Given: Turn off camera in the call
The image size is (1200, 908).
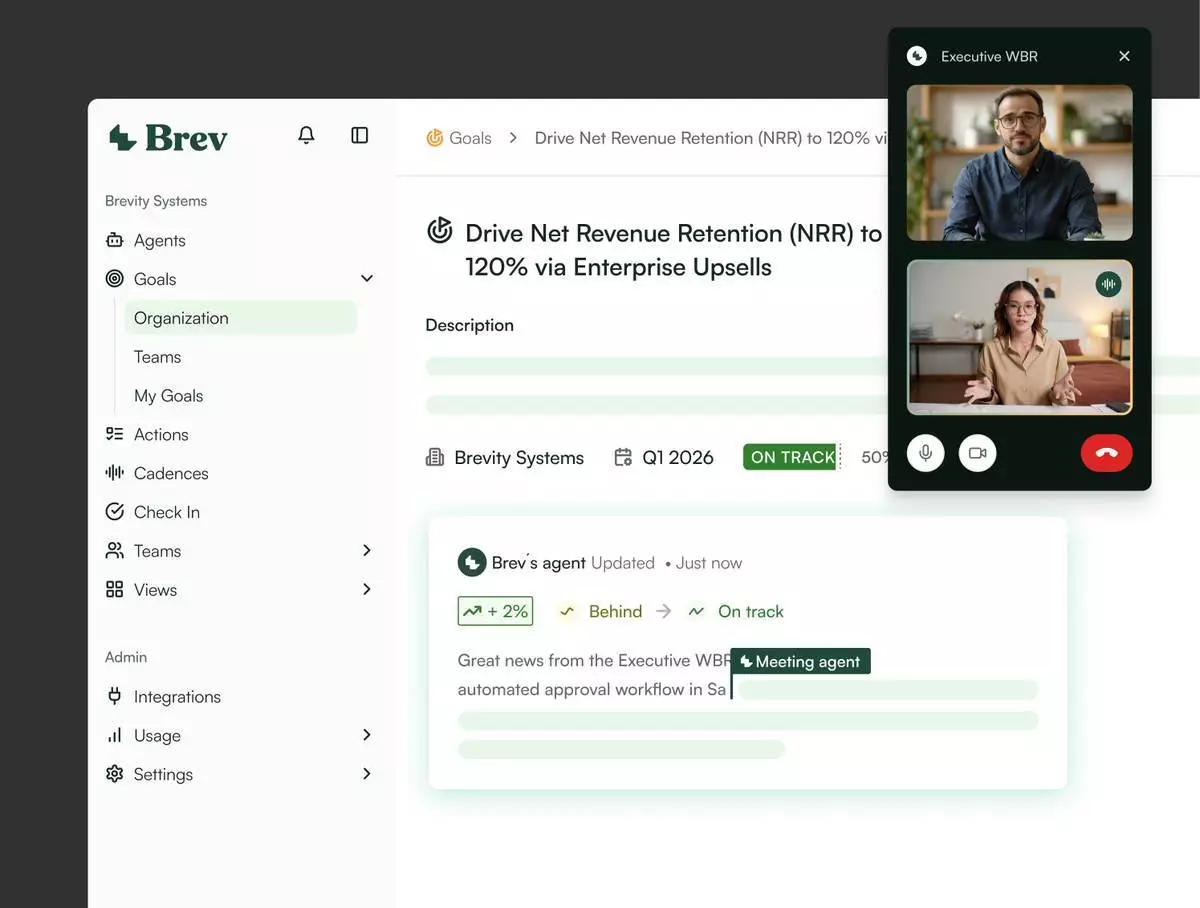Looking at the screenshot, I should click(x=977, y=453).
